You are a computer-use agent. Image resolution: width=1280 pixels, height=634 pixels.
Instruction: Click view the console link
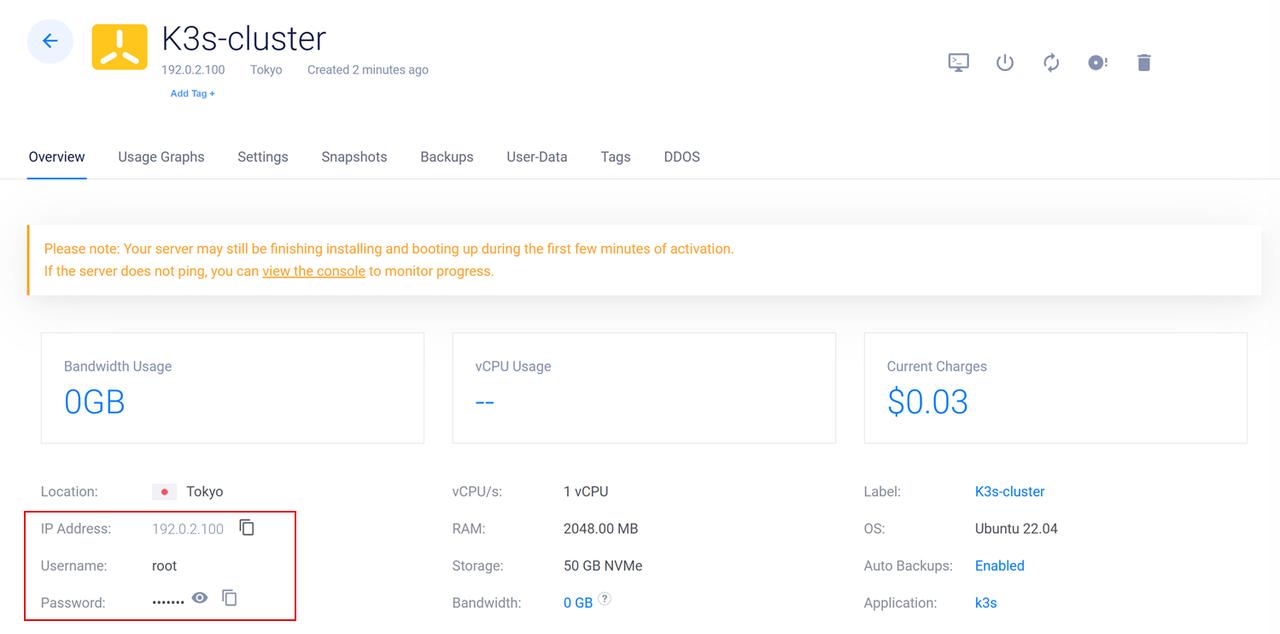tap(313, 270)
